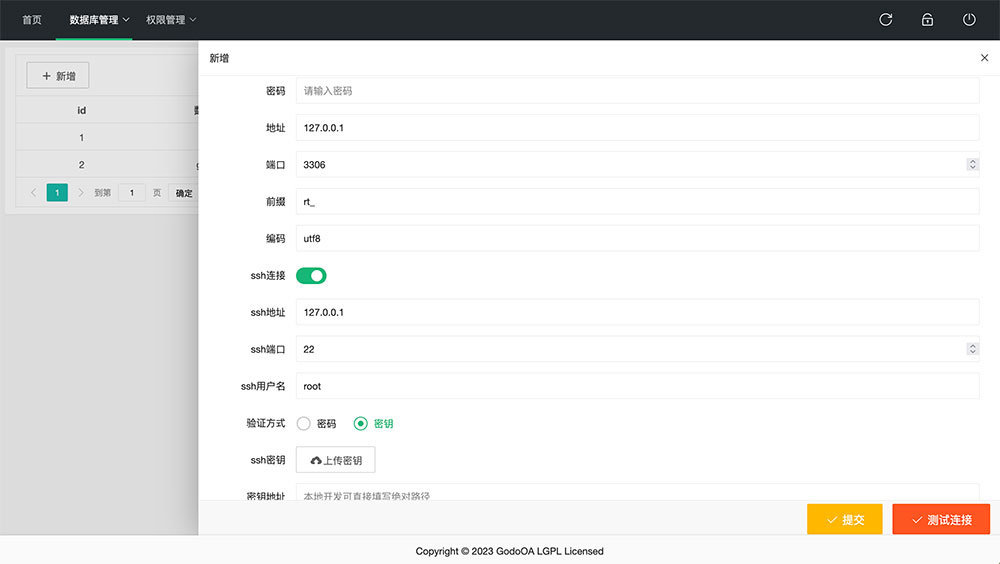Click the 地址 field with 127.0.0.1
1000x564 pixels.
pos(637,128)
